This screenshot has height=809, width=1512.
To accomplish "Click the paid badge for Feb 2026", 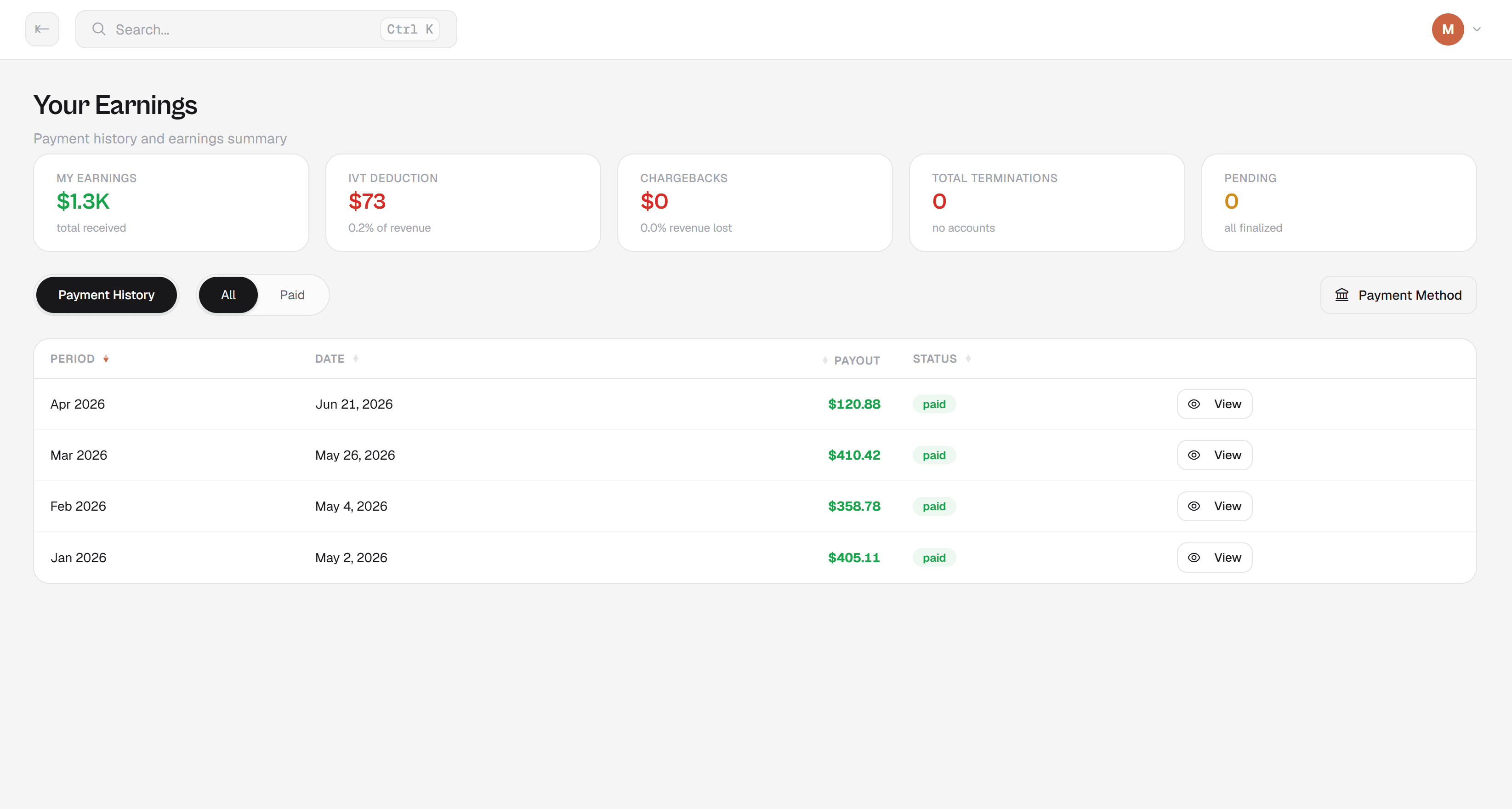I will point(934,506).
